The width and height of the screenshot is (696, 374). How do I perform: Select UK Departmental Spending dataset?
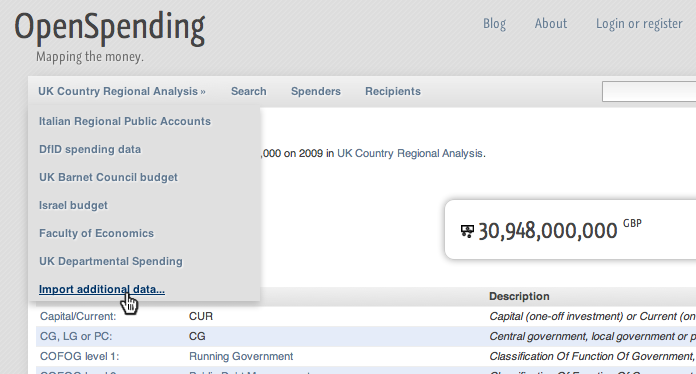pos(111,261)
